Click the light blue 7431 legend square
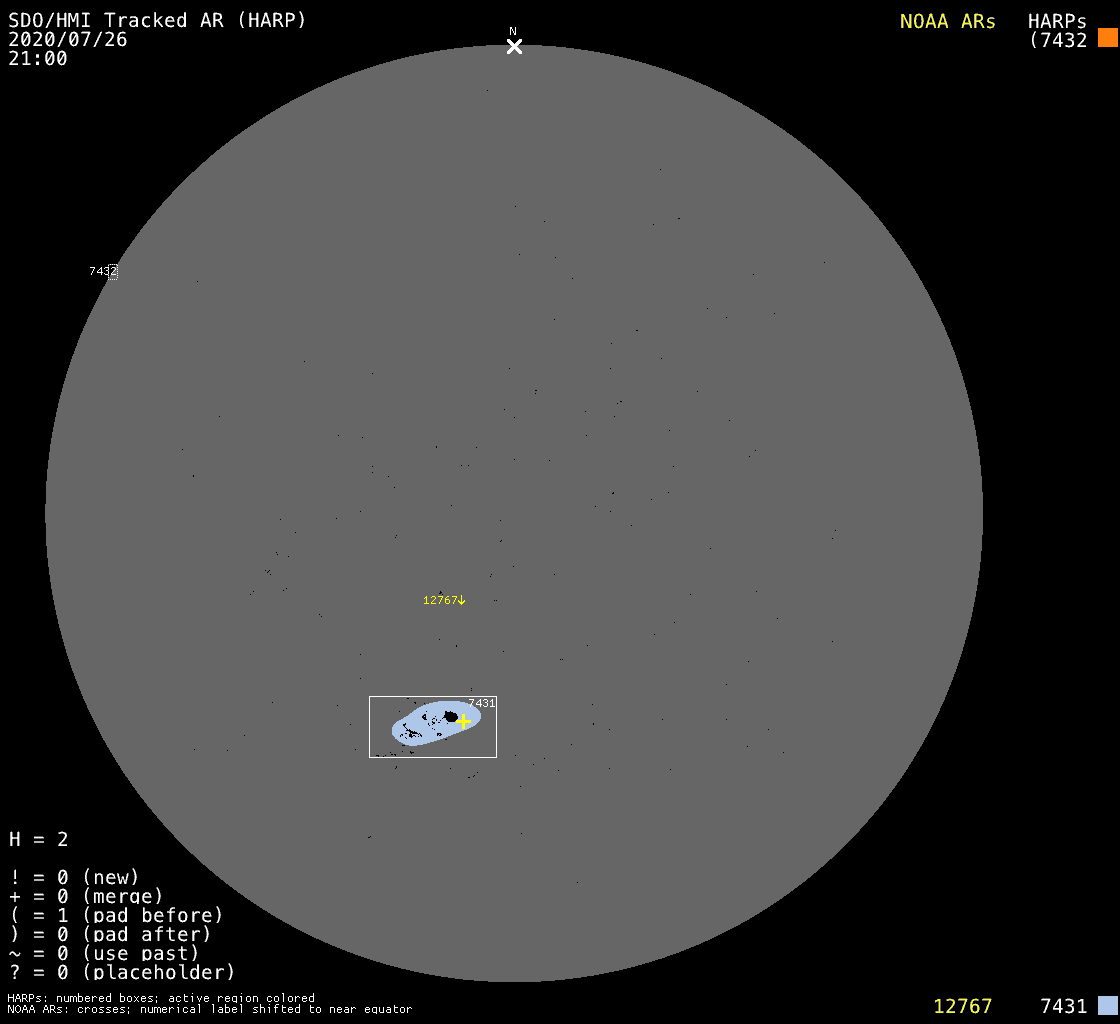 tap(1107, 1005)
